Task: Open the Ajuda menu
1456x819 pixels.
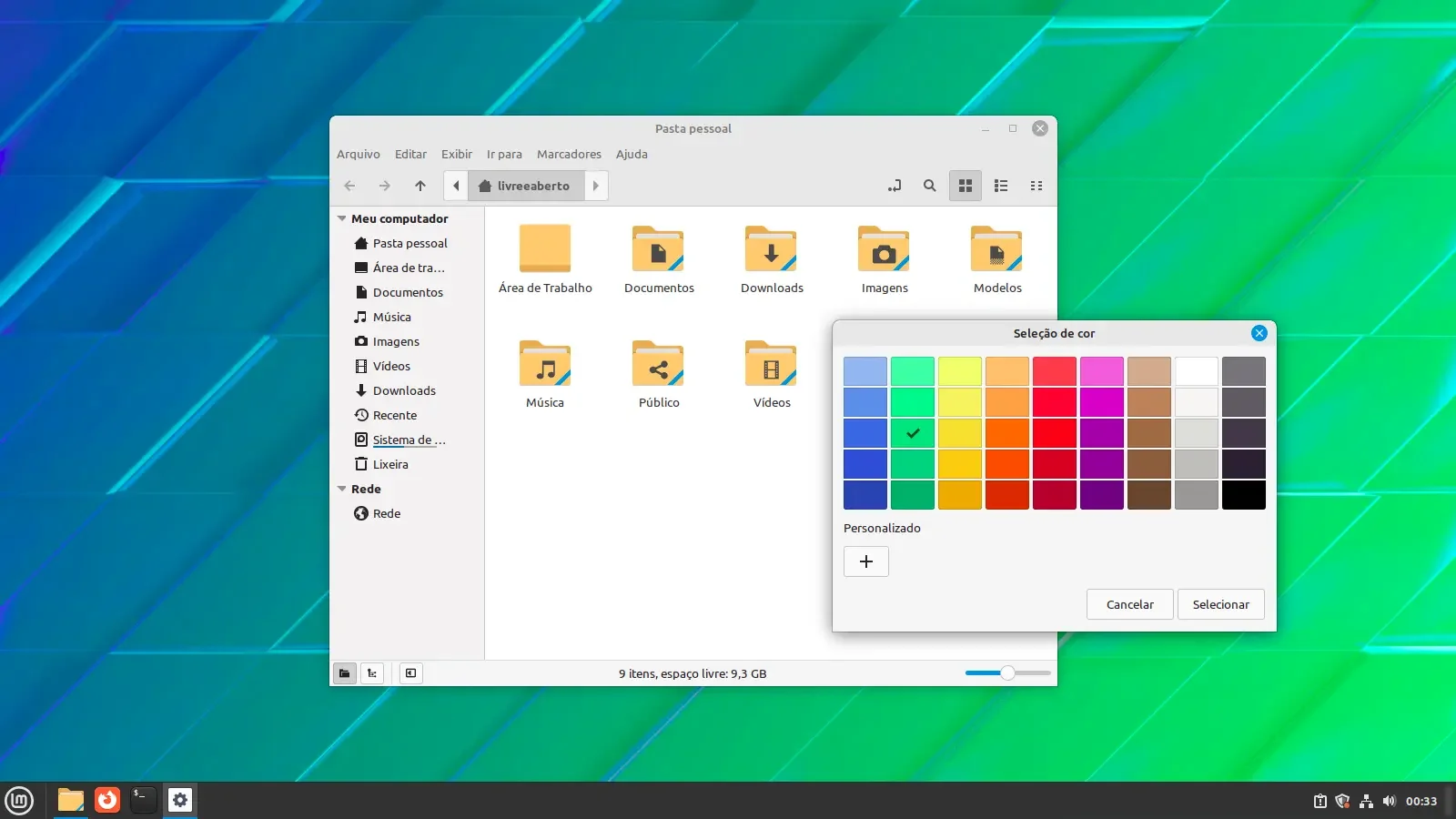Action: tap(632, 154)
